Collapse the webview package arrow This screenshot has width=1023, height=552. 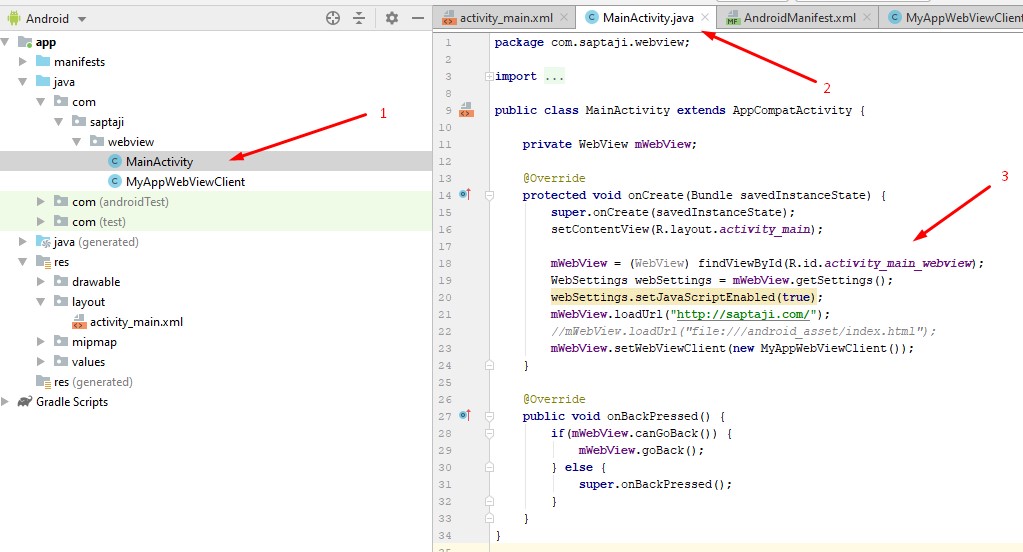(76, 142)
